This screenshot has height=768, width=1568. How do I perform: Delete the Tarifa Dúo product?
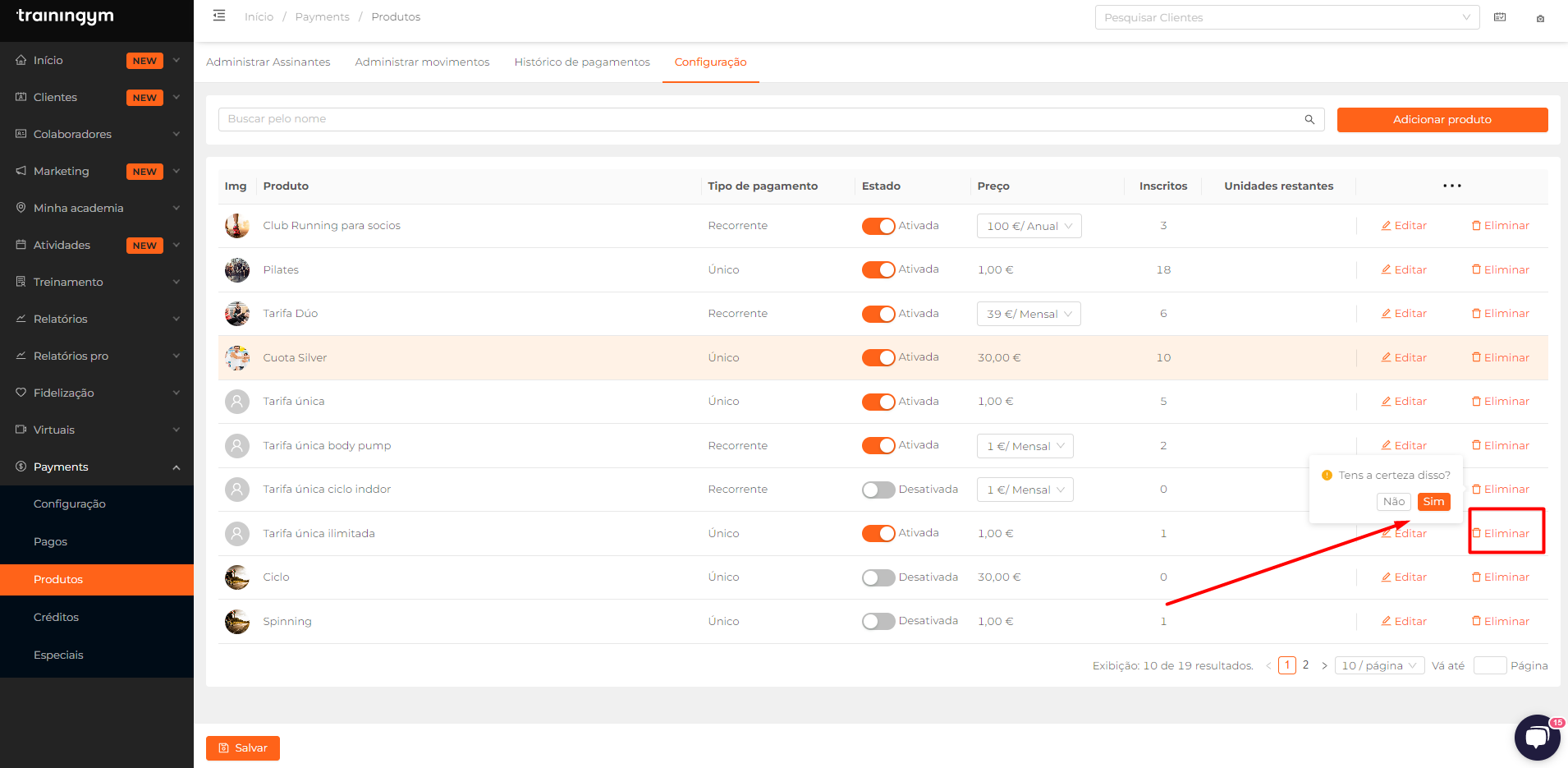1501,314
